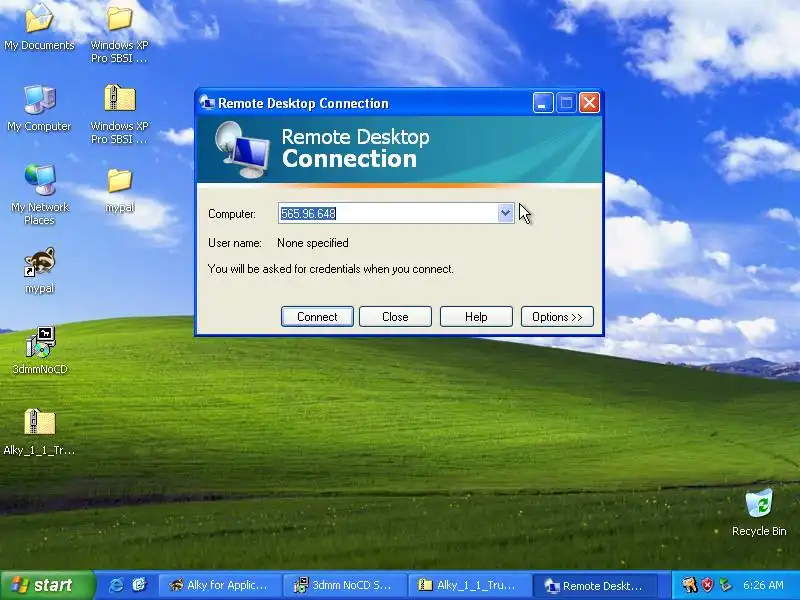Expand Options in Remote Desktop Connection
This screenshot has width=800, height=600.
[x=557, y=317]
